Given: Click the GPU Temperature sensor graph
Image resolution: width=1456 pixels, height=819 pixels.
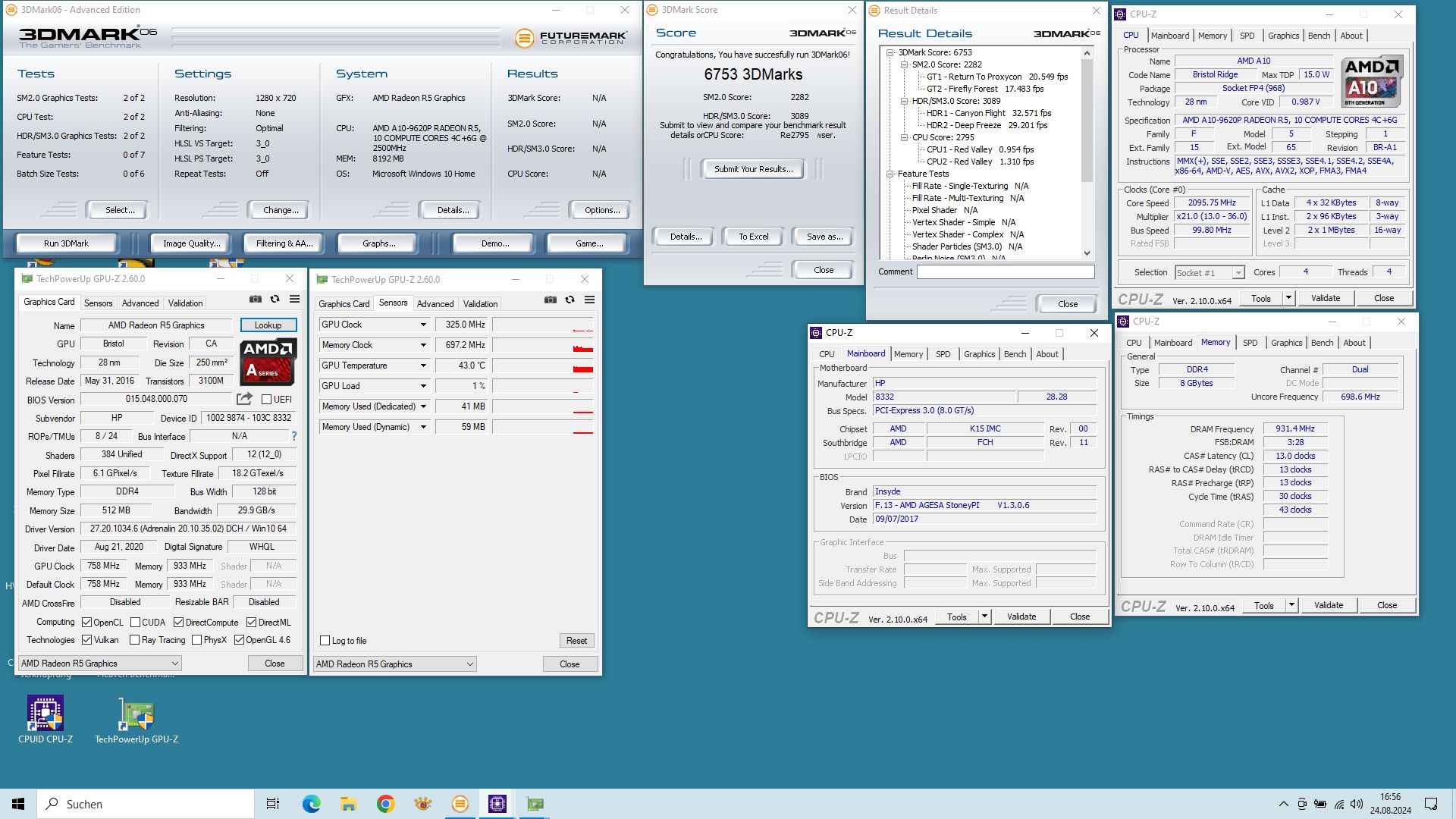Looking at the screenshot, I should (542, 366).
